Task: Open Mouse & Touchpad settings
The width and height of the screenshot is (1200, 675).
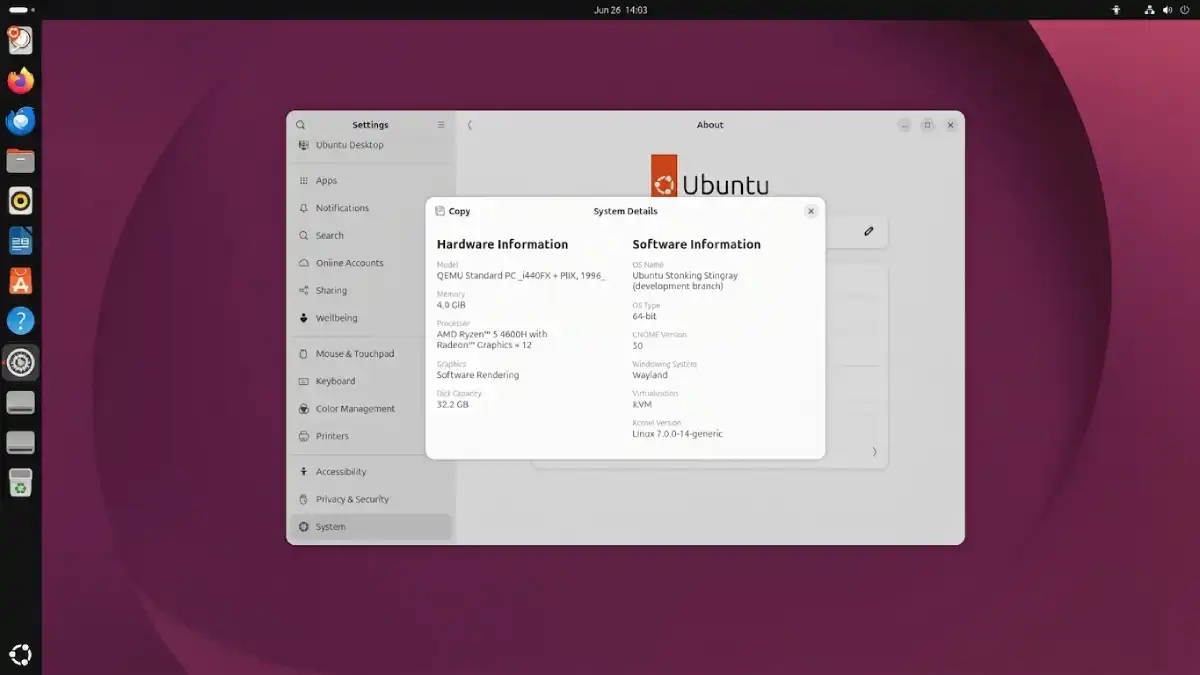Action: 370,354
